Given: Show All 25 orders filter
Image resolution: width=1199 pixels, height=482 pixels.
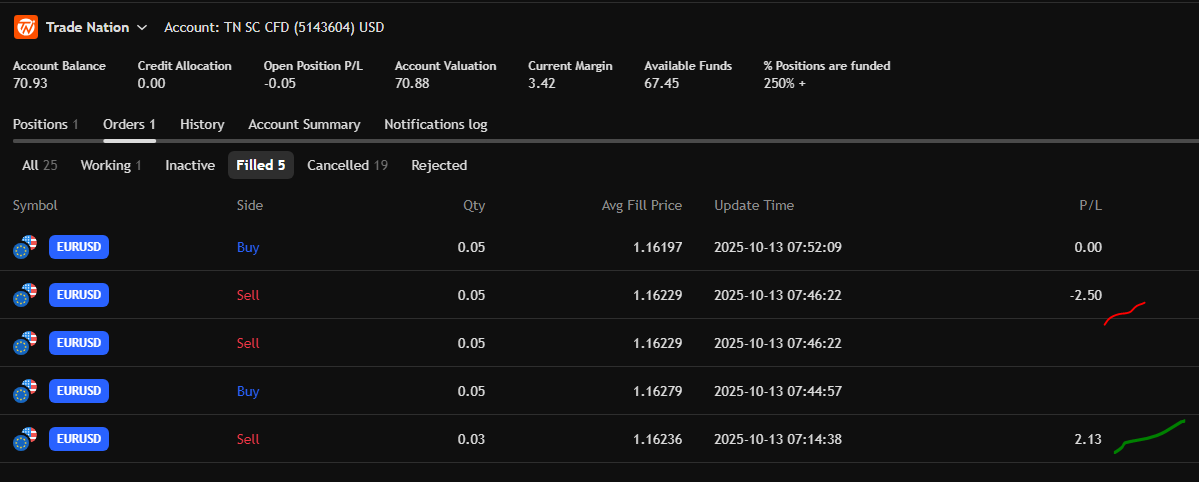Looking at the screenshot, I should [x=39, y=165].
